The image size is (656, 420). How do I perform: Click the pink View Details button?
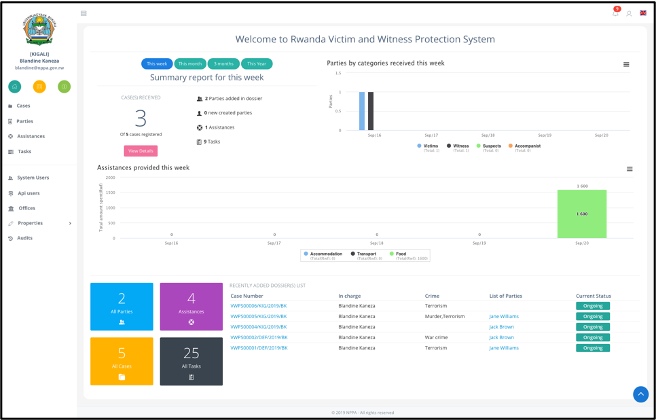click(x=141, y=150)
